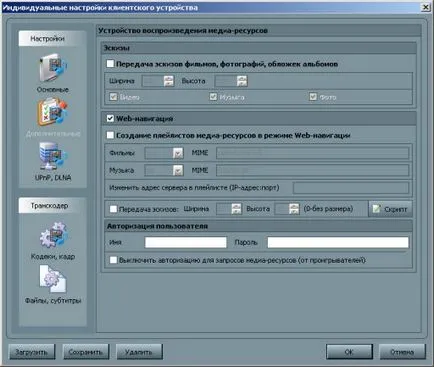
Task: Click the Имя authorization input field
Action: (186, 242)
